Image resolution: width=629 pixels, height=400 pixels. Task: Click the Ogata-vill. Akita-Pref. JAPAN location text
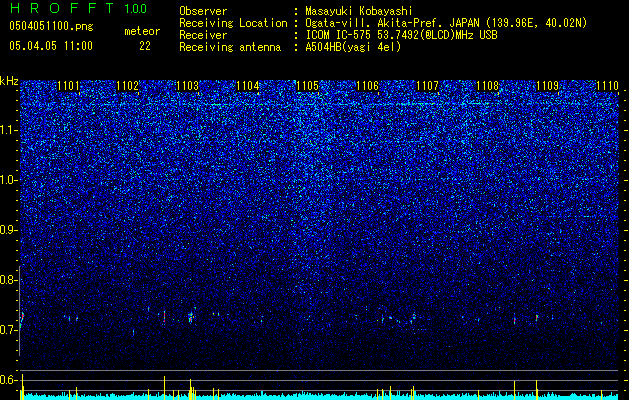(446, 24)
